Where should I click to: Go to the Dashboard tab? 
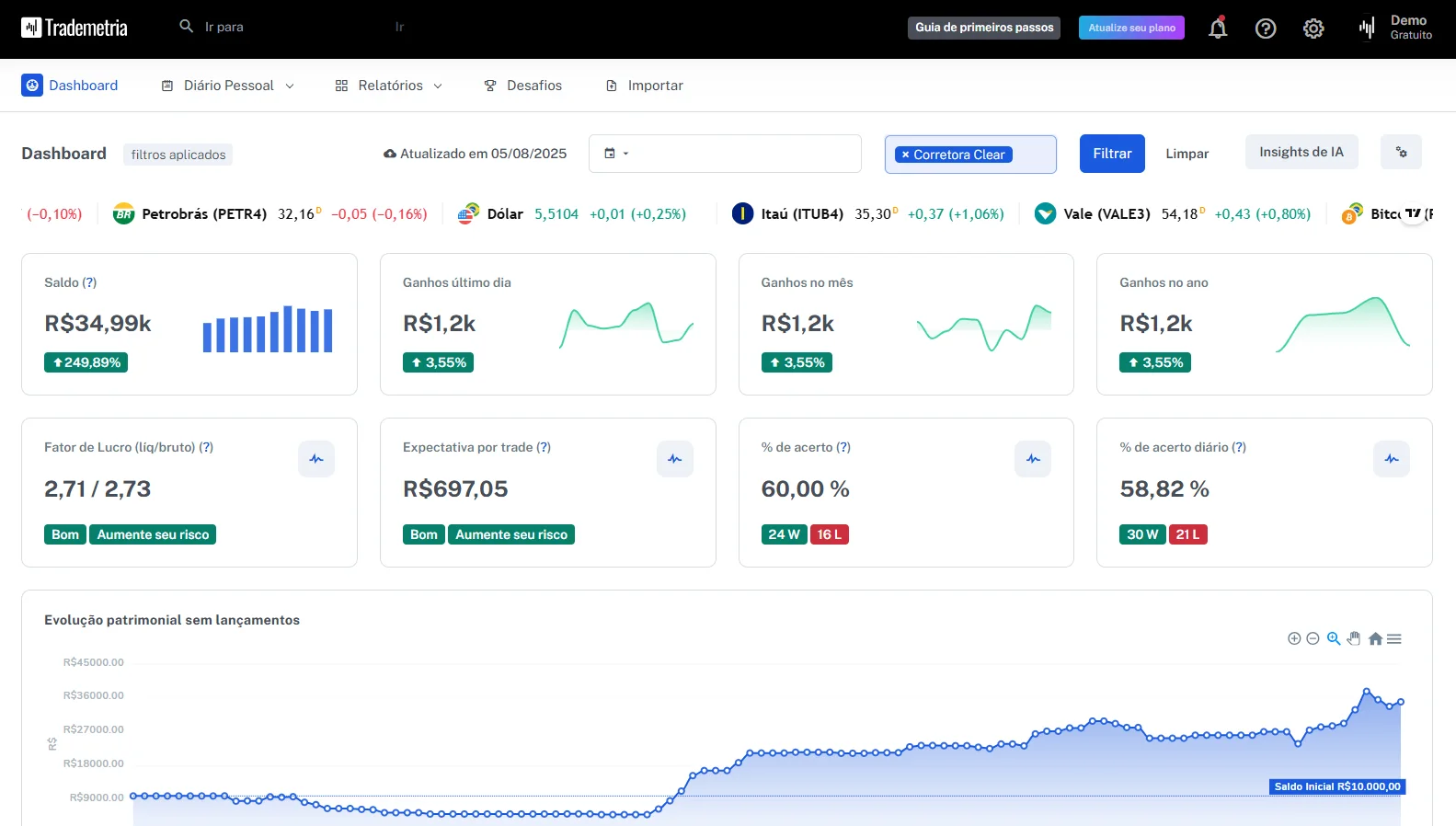coord(70,86)
